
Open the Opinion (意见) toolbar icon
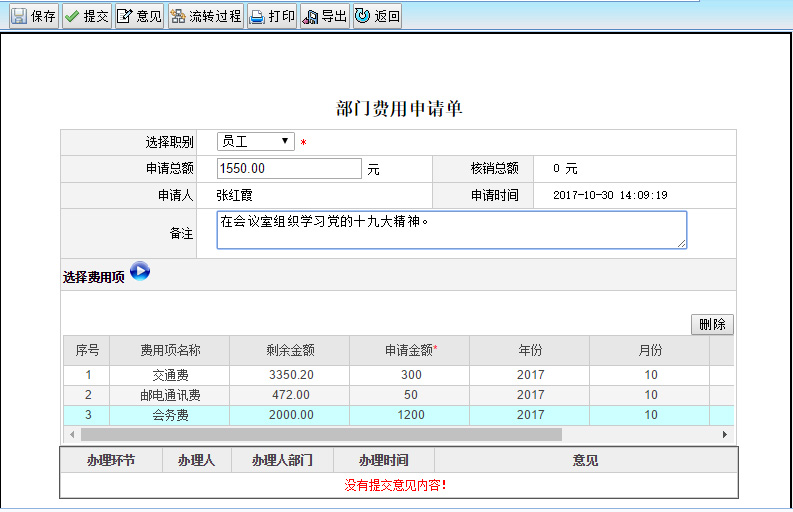point(126,16)
